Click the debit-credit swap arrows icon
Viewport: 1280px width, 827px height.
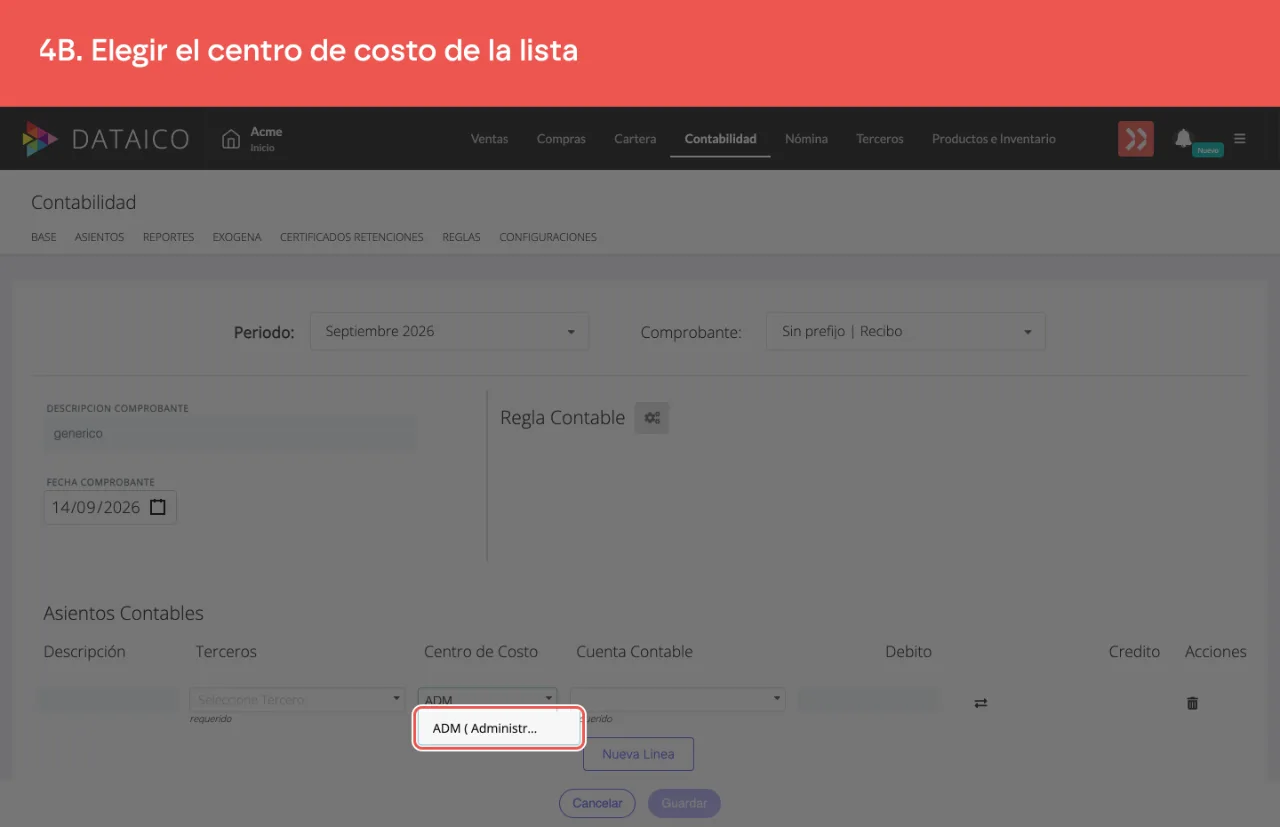pyautogui.click(x=981, y=703)
